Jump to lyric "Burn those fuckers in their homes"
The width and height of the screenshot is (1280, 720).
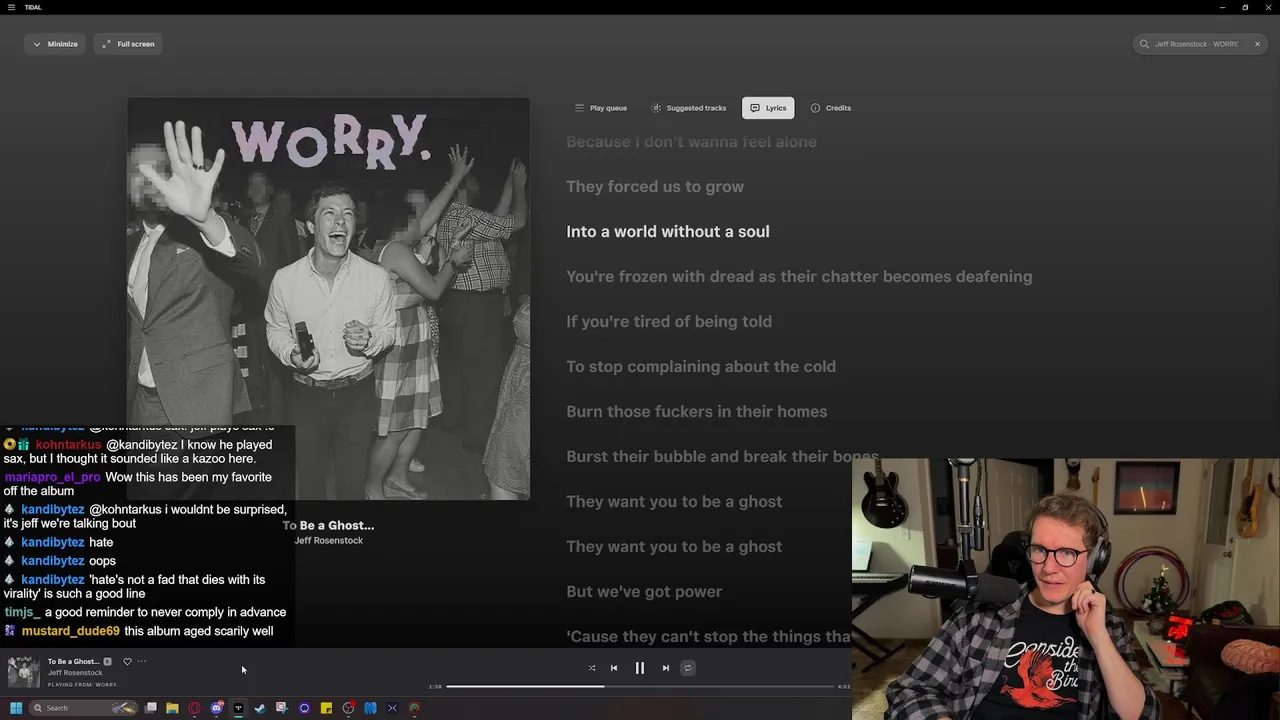point(697,412)
